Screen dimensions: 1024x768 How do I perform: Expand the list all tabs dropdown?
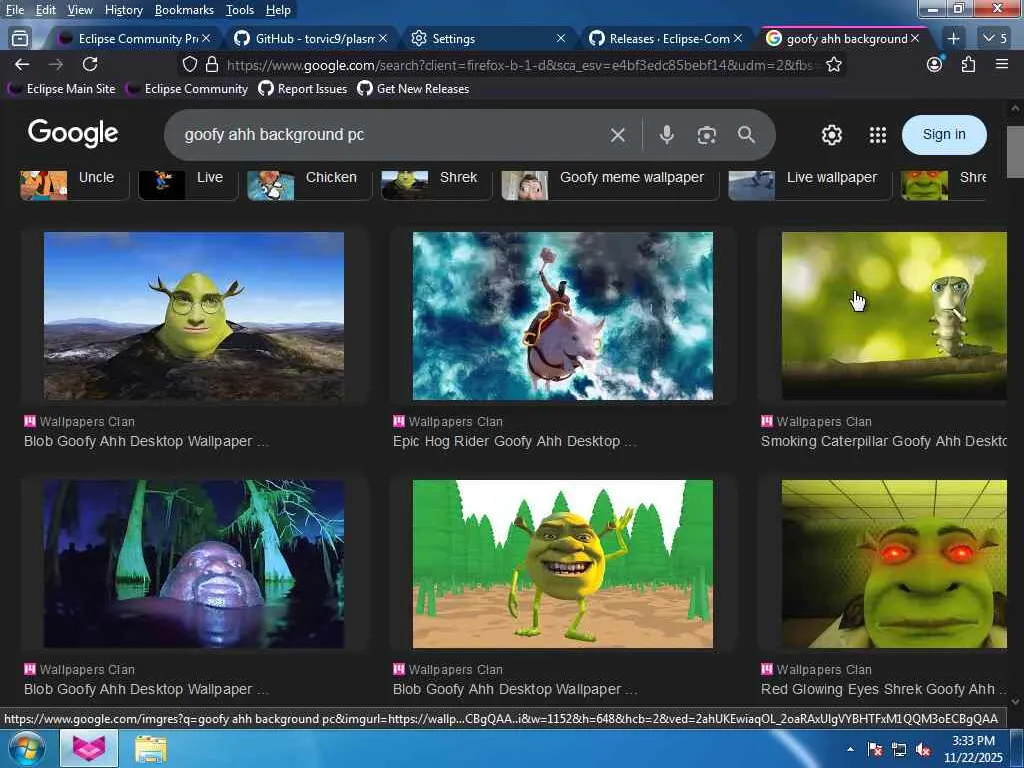click(995, 39)
